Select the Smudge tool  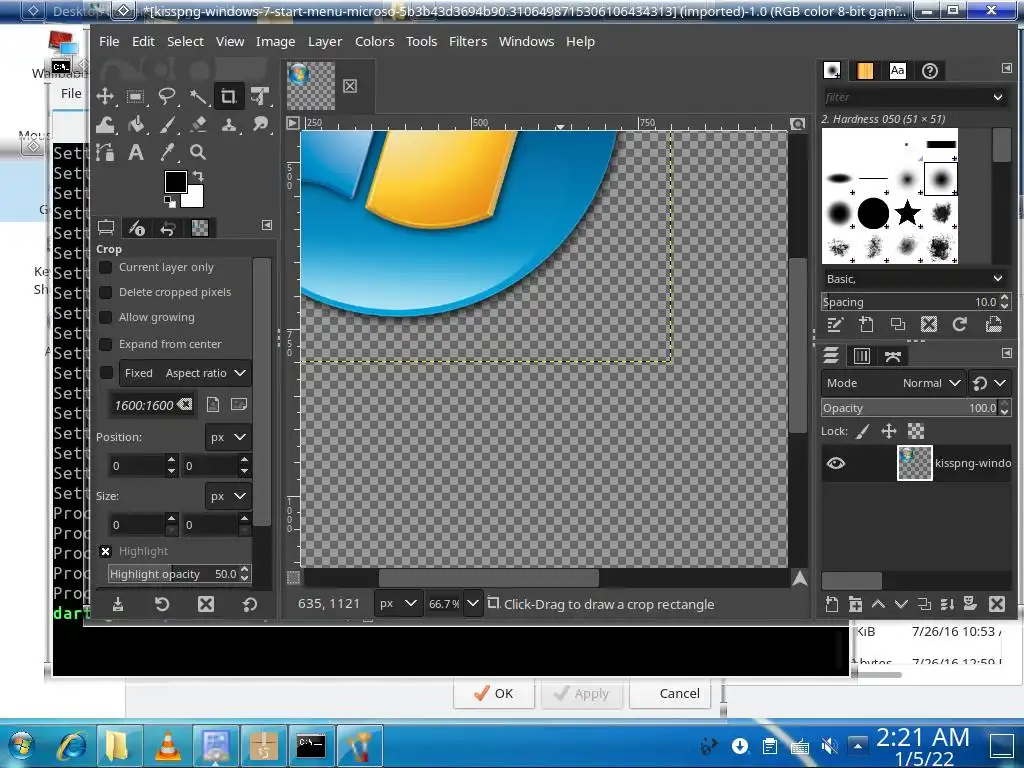(260, 124)
